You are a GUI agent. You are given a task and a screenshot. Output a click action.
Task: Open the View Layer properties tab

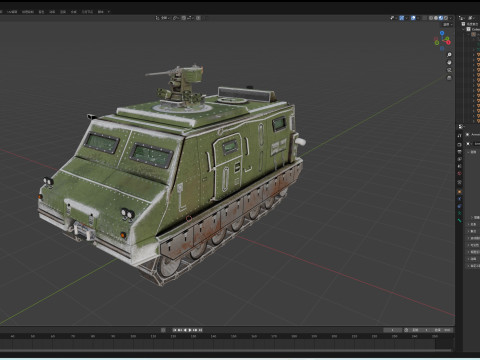point(459,159)
